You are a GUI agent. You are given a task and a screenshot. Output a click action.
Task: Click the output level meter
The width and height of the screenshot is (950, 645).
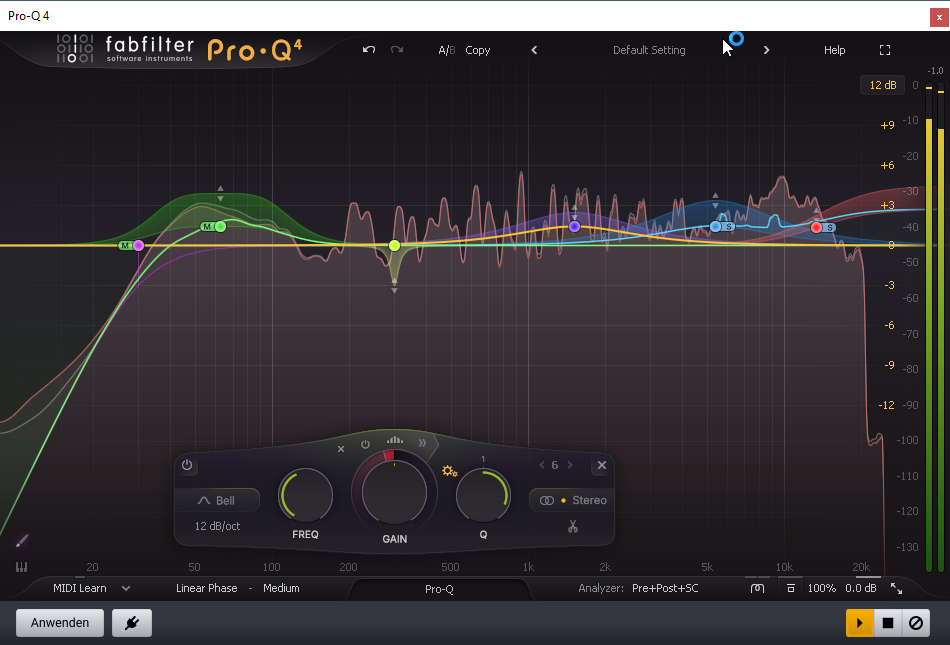click(x=935, y=327)
